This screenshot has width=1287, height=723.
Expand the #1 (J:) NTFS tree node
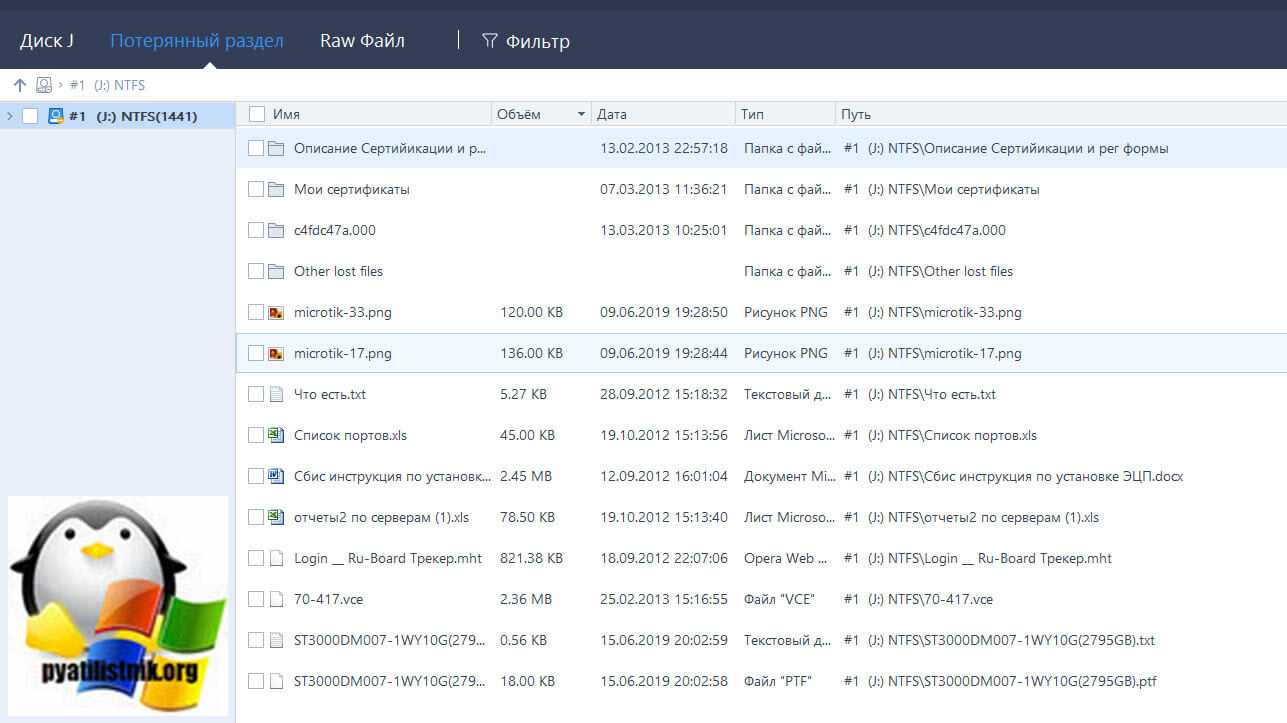tap(9, 116)
